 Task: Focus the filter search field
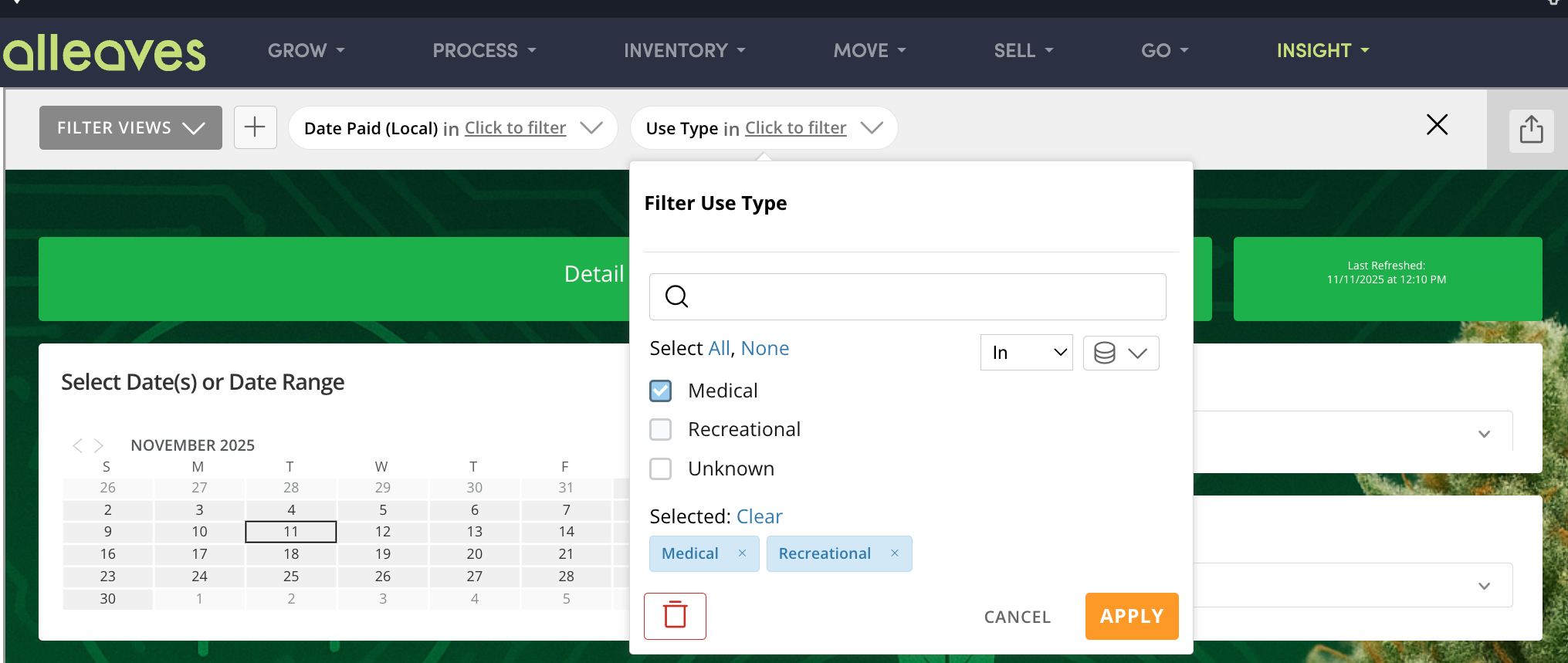tap(907, 296)
